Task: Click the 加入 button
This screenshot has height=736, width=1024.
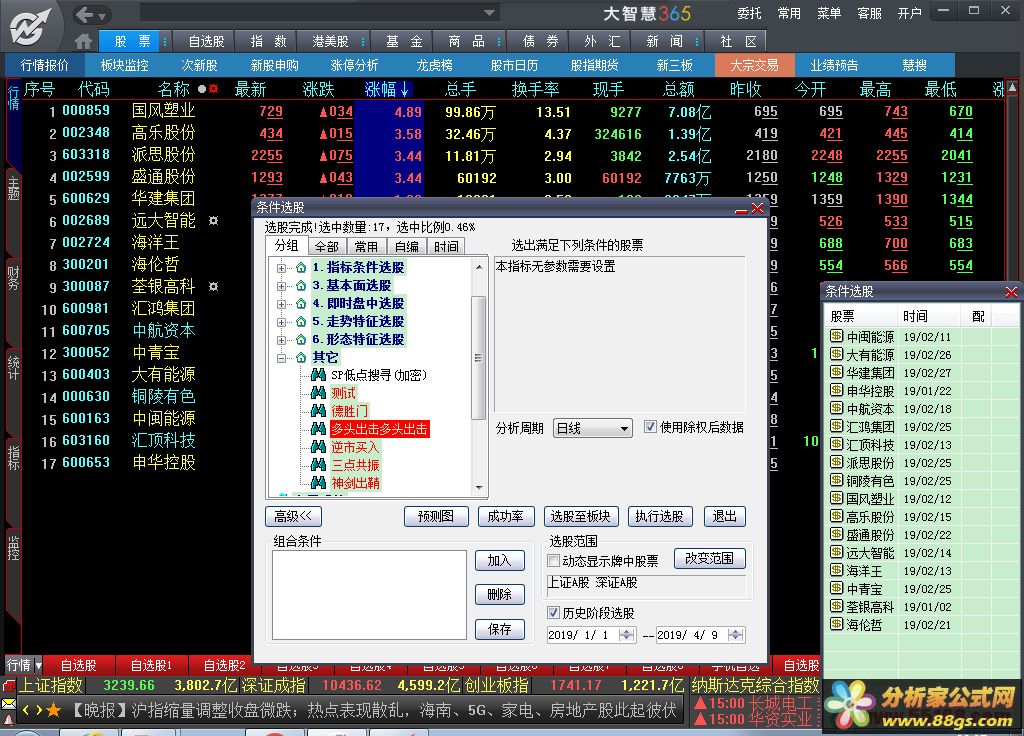Action: pyautogui.click(x=500, y=560)
